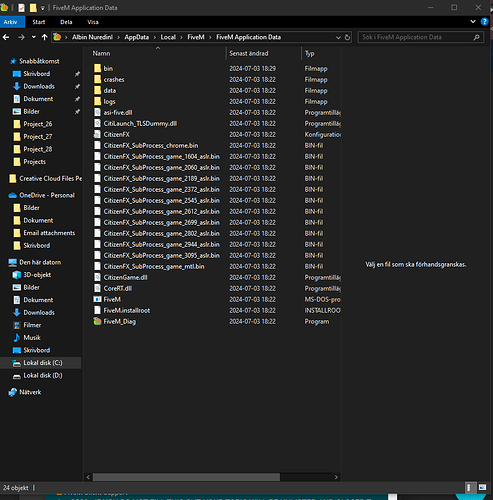Select the data folder icon
This screenshot has width=493, height=500.
coord(97,90)
